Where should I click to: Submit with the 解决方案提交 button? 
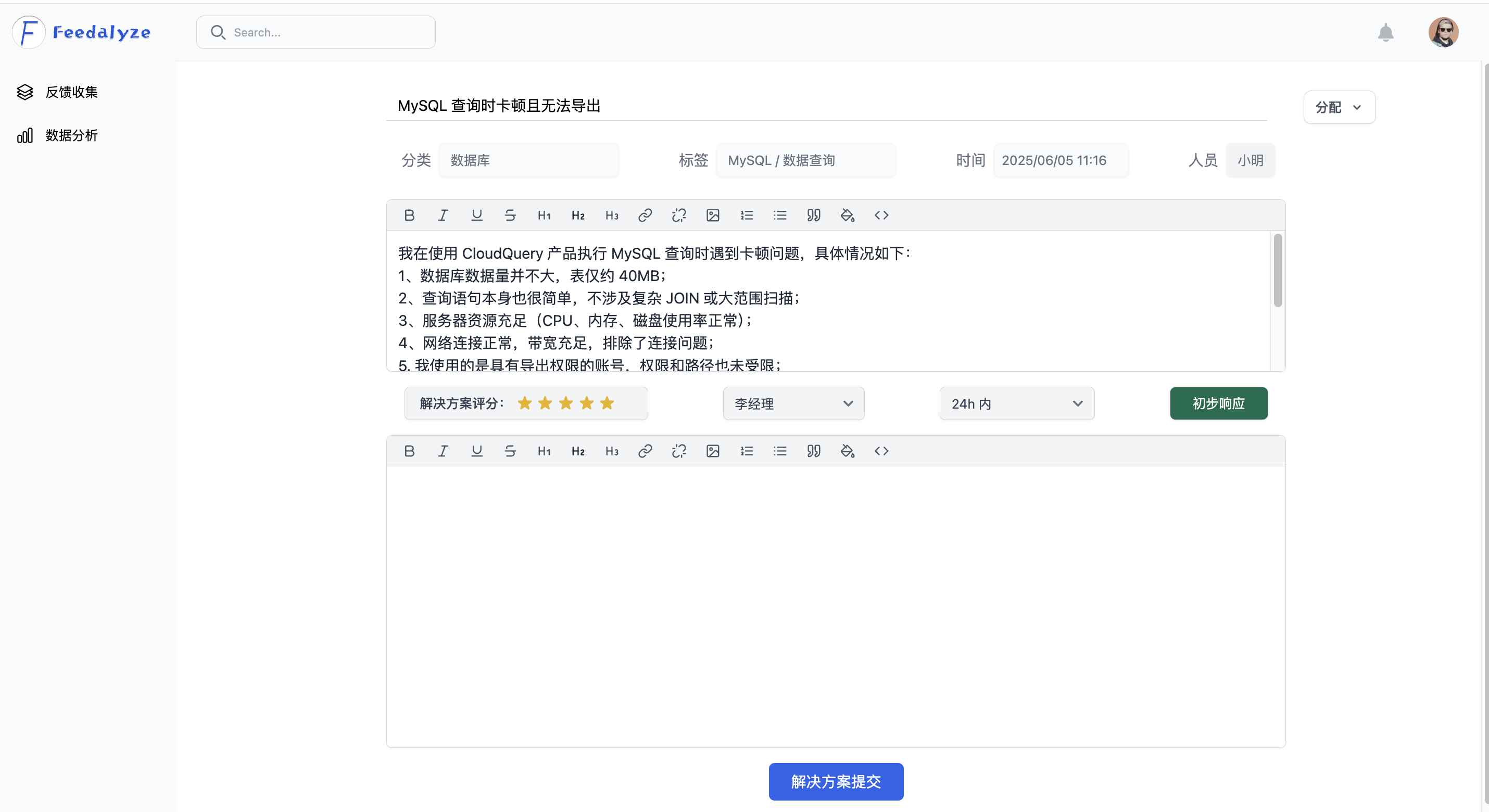835,781
